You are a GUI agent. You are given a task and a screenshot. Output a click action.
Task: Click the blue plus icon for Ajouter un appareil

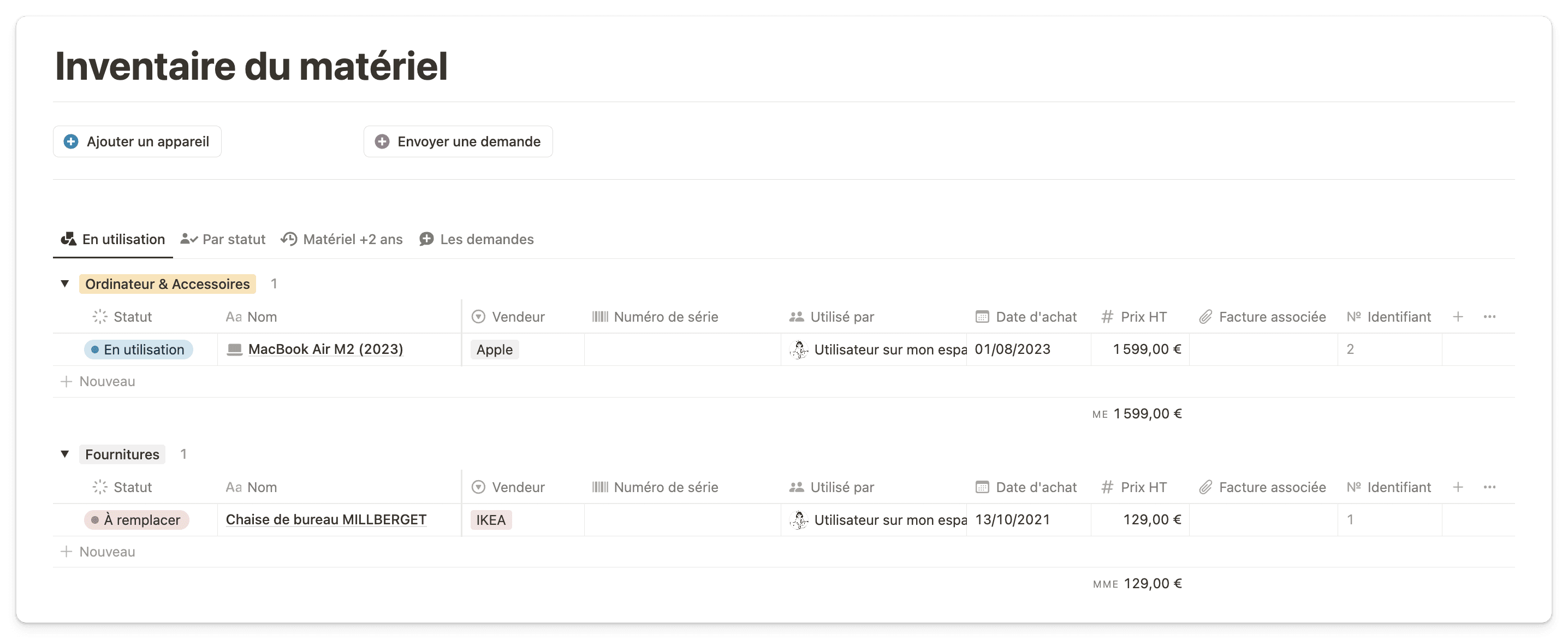pos(70,141)
